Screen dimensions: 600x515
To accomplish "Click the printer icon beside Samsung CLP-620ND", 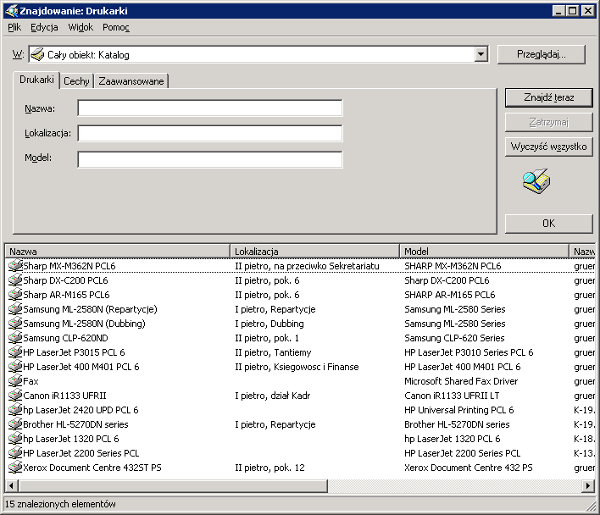I will 15,337.
